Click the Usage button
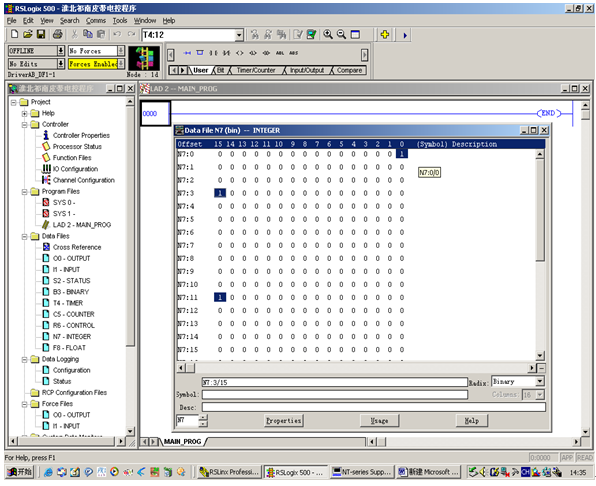 pos(379,421)
